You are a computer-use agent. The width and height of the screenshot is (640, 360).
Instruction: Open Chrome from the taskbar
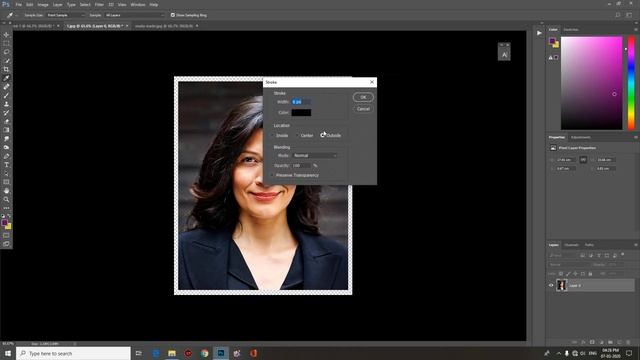(204, 353)
